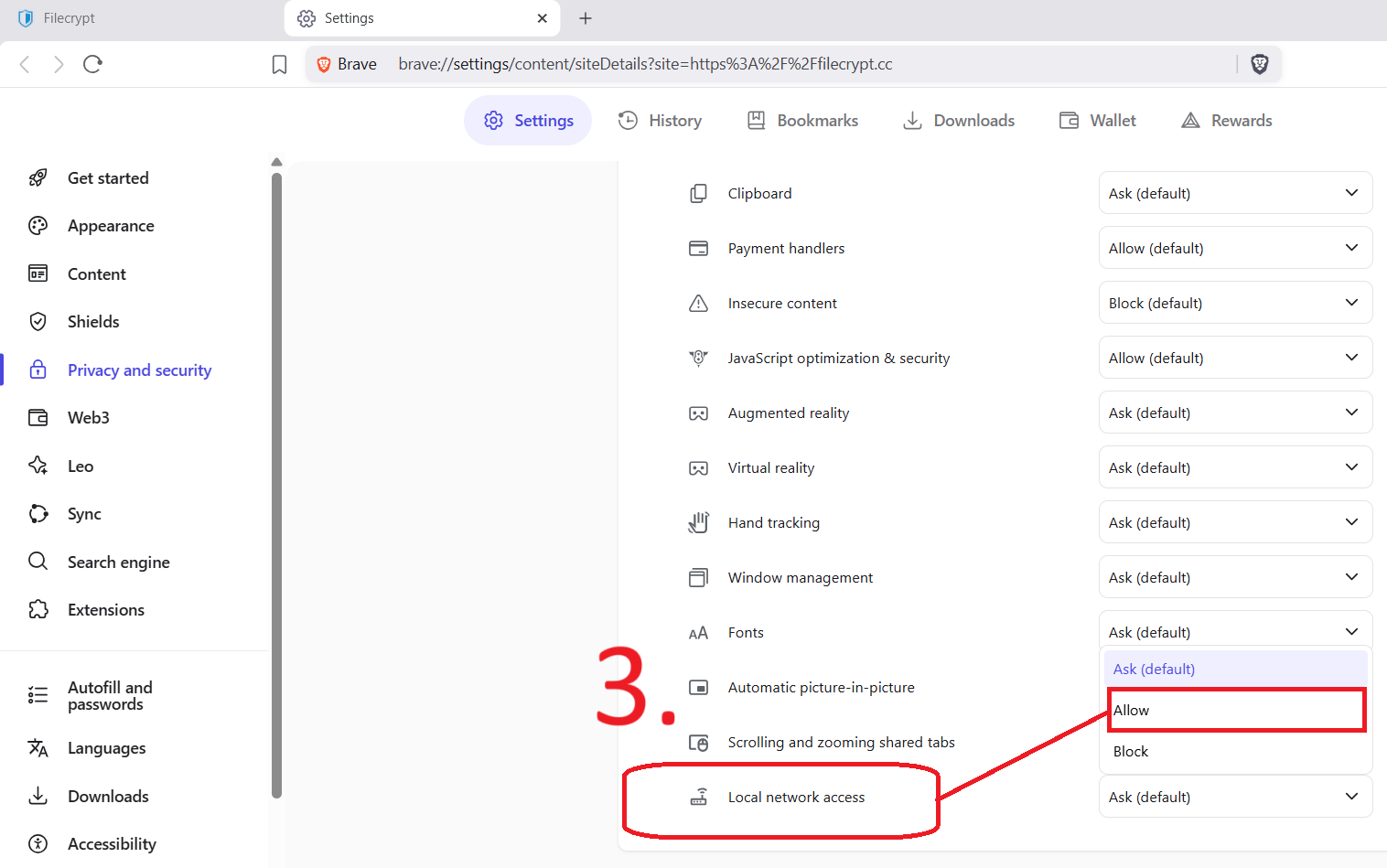Expand the Clipboard permission dropdown
Image resolution: width=1387 pixels, height=868 pixels.
(1234, 194)
